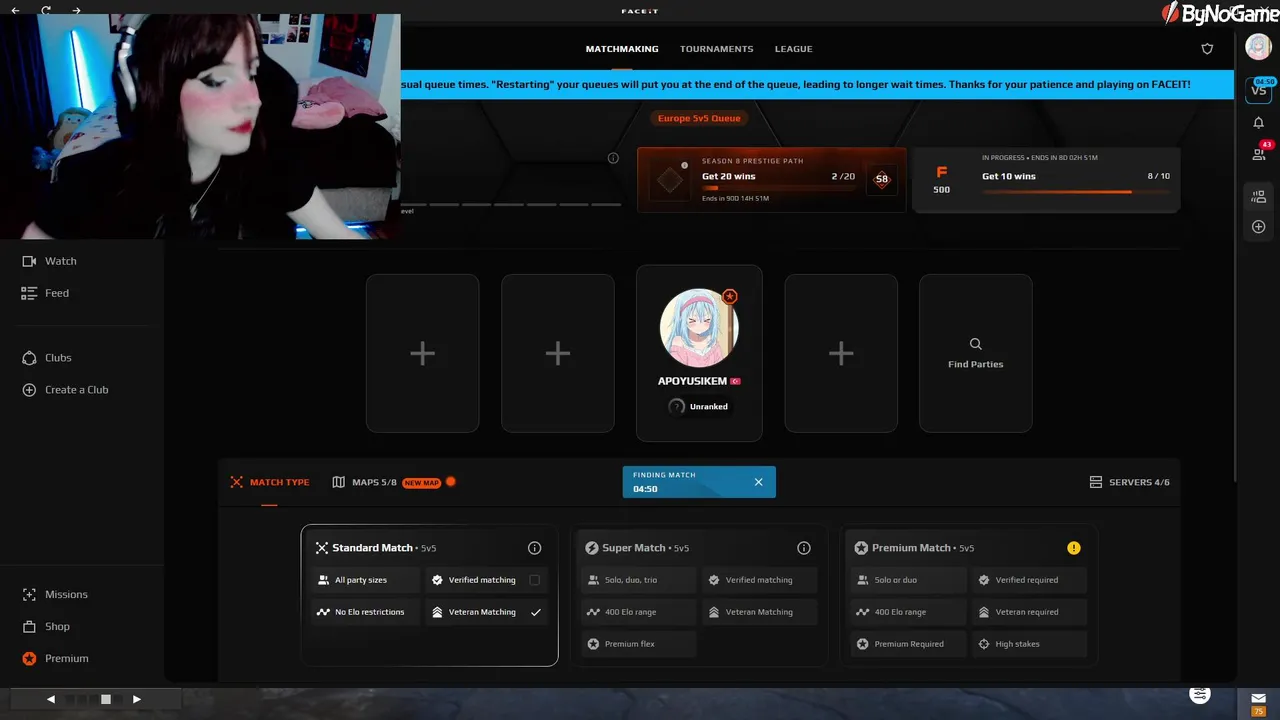Open the Season 8 Prestige Path card
Image resolution: width=1280 pixels, height=720 pixels.
coord(771,180)
